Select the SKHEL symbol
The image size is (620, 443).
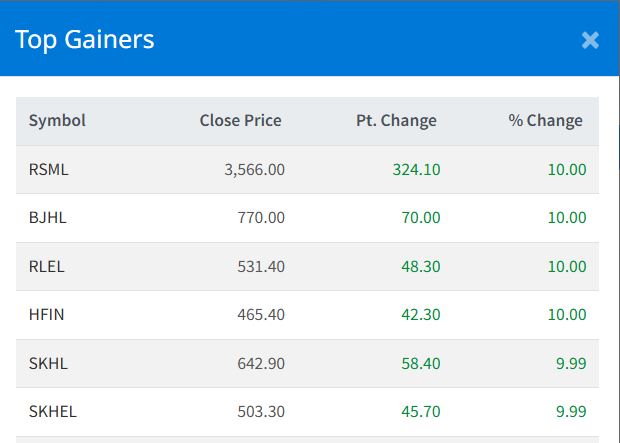(x=53, y=412)
